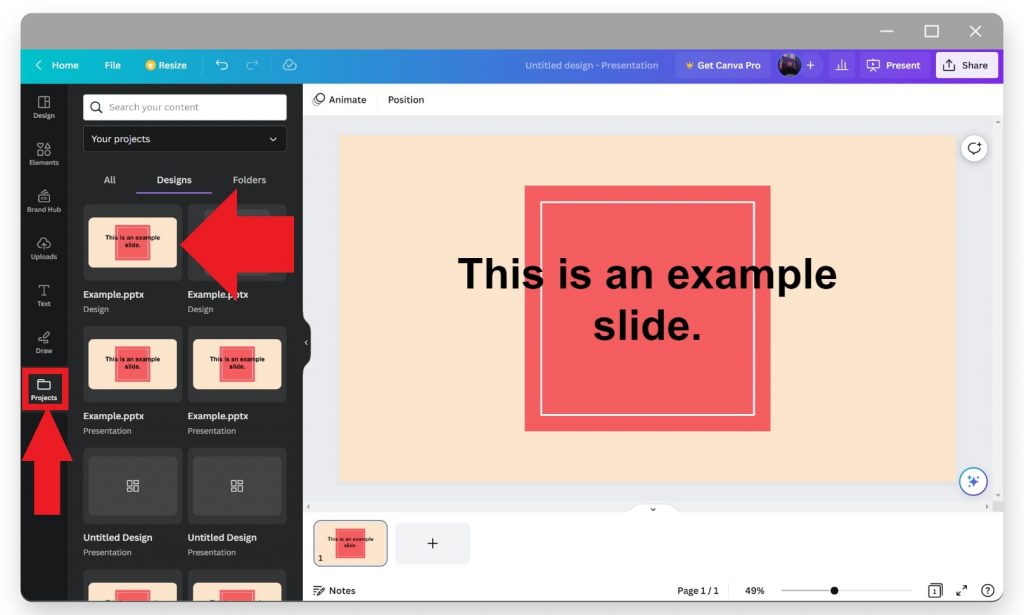Expand the Notes section chevron above thumbnails

654,509
